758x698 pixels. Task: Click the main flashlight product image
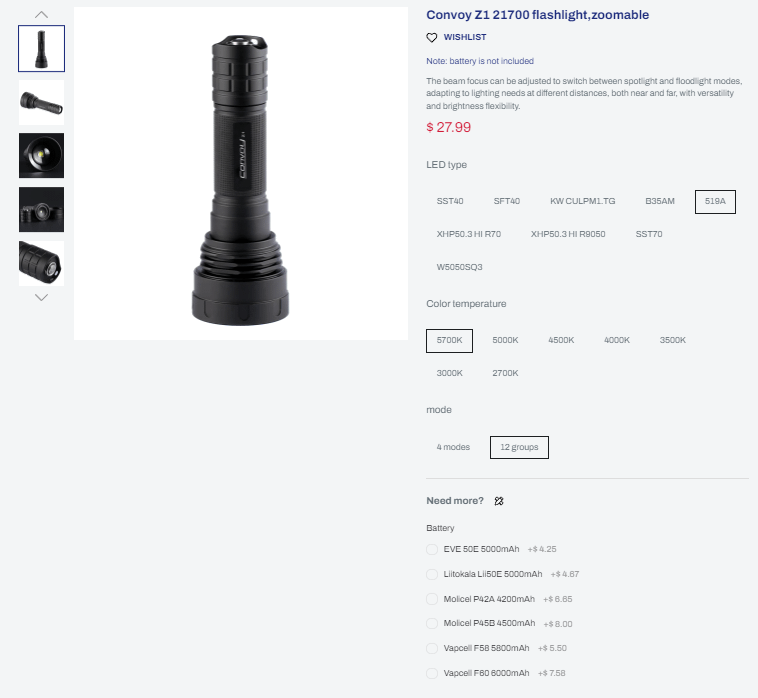click(x=241, y=174)
